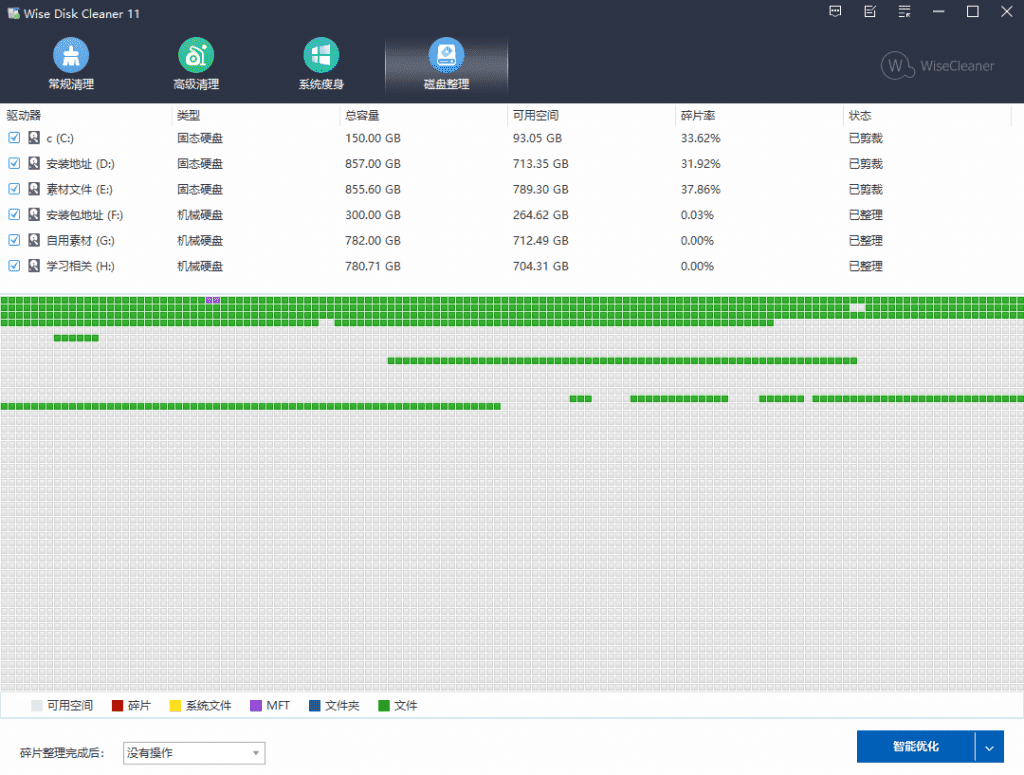Uncheck the c (C:) drive checkbox
The width and height of the screenshot is (1024, 775).
pos(14,138)
